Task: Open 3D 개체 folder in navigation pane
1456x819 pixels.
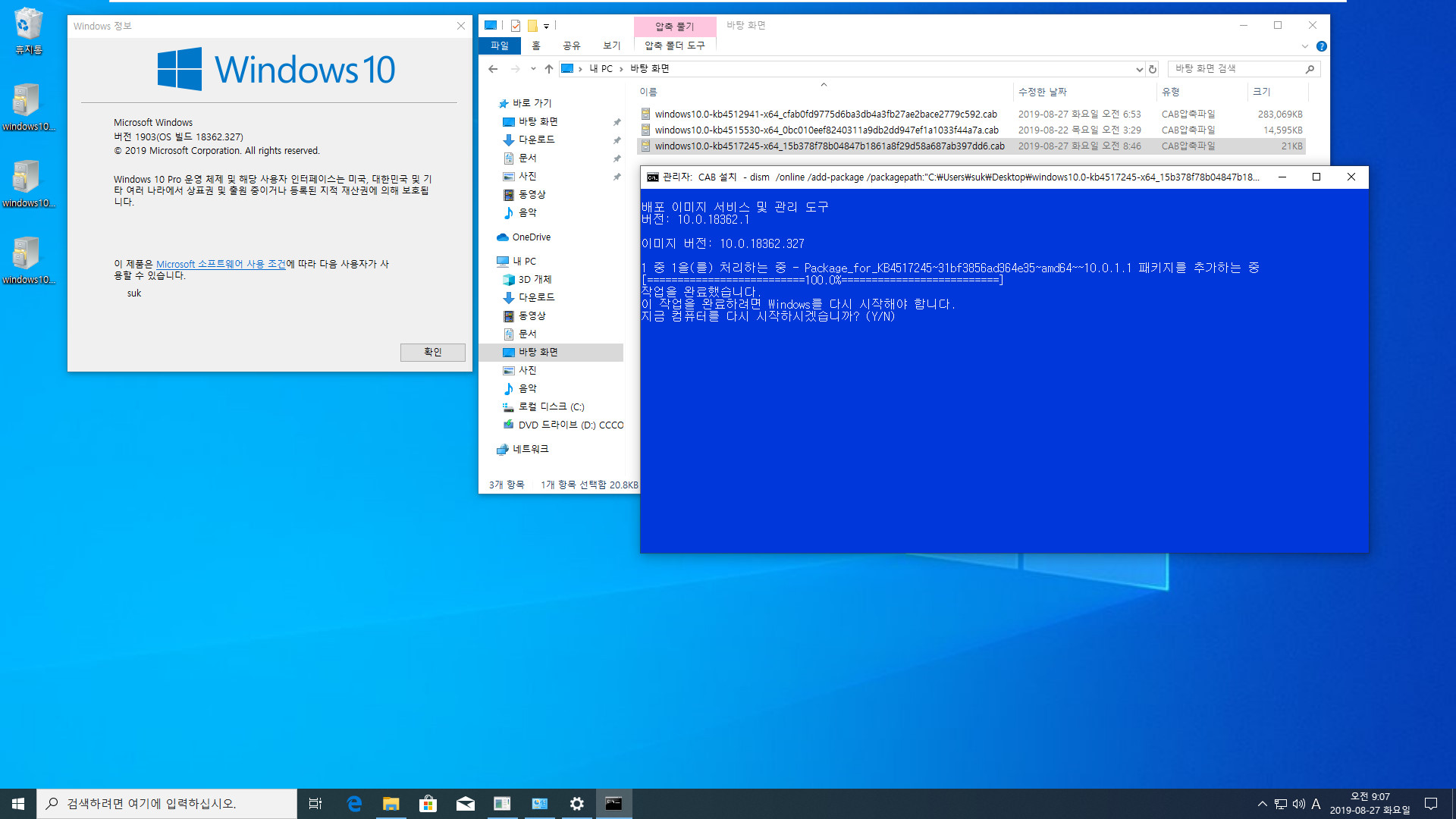Action: 535,279
